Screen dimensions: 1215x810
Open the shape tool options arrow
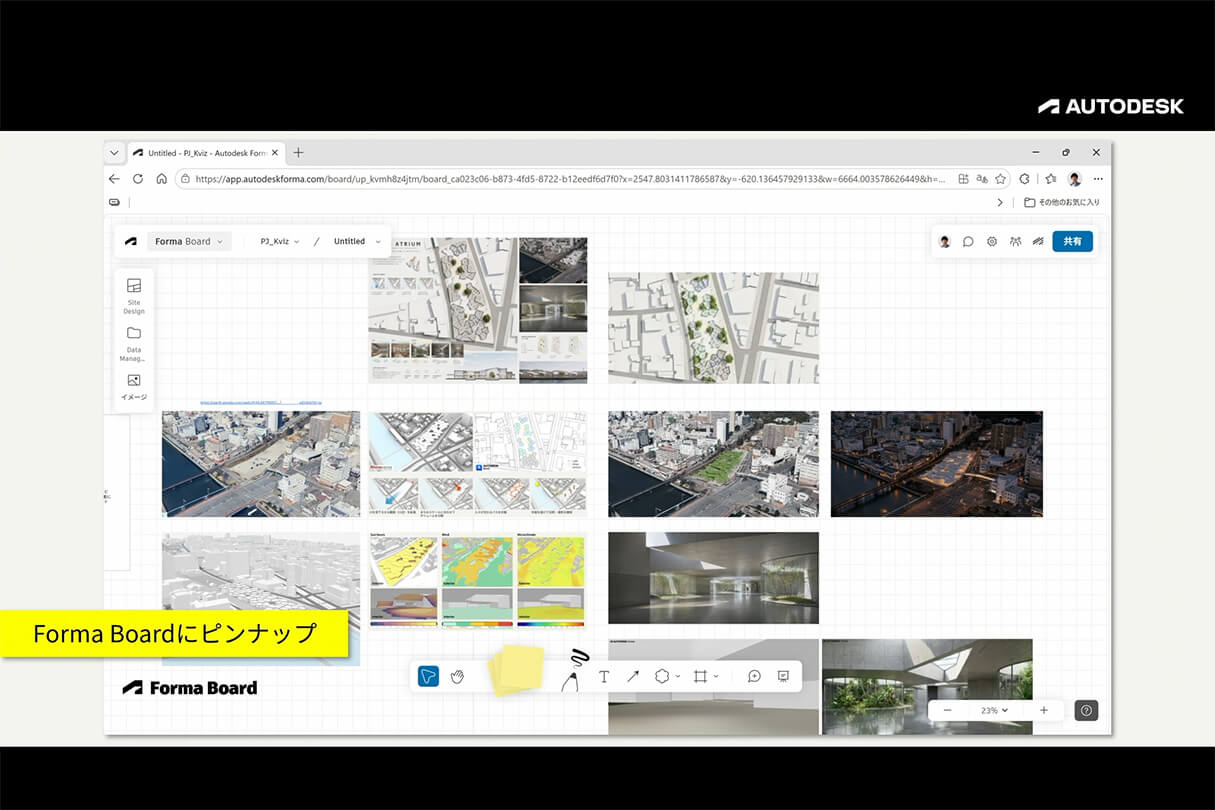pyautogui.click(x=678, y=677)
